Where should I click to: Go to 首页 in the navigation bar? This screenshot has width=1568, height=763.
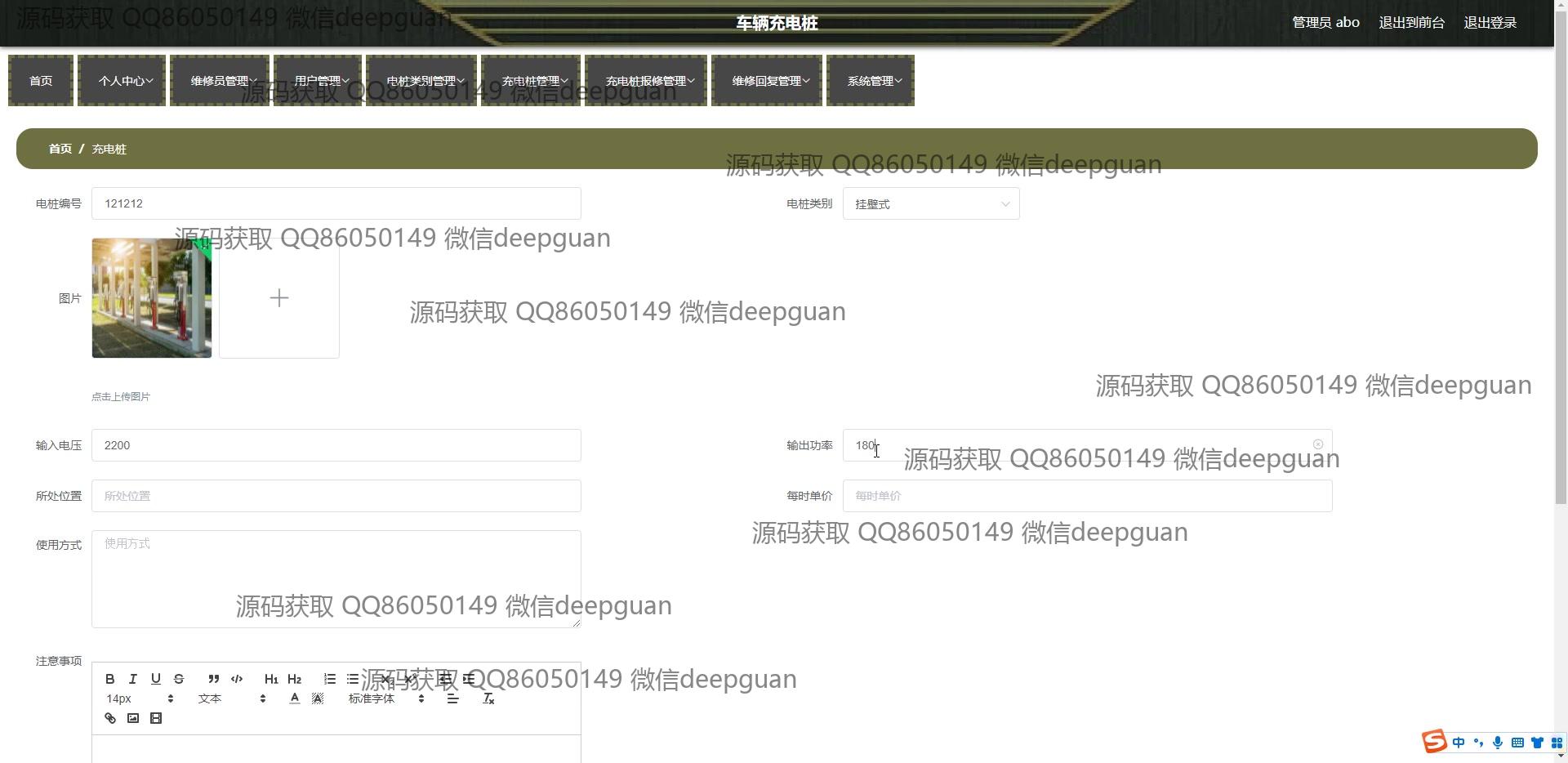coord(40,80)
